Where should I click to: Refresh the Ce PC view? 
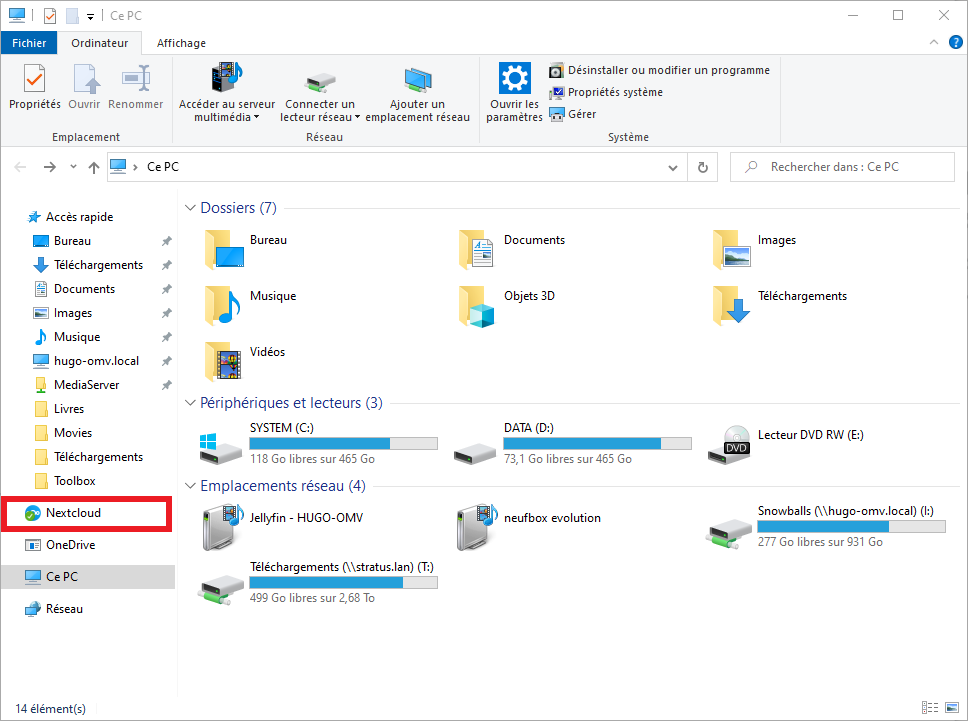point(703,168)
